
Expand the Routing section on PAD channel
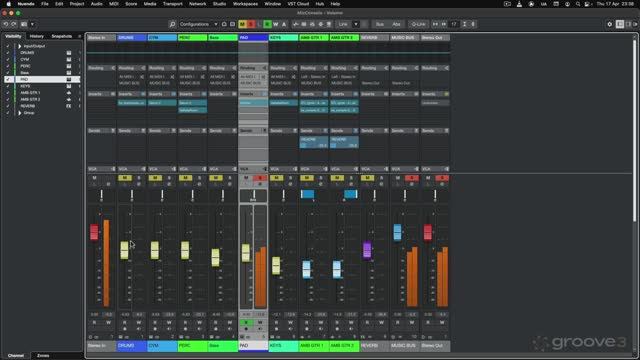pos(253,68)
